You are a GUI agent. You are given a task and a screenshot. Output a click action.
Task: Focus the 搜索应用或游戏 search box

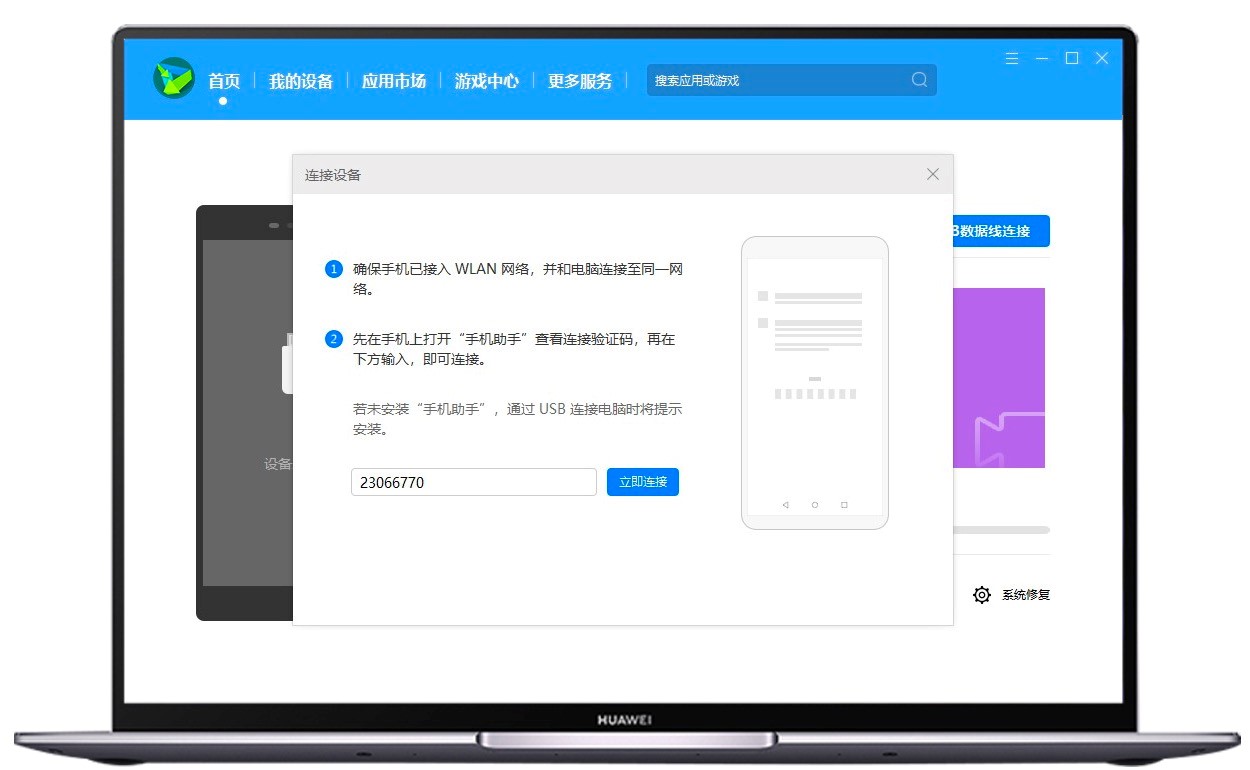tap(792, 80)
